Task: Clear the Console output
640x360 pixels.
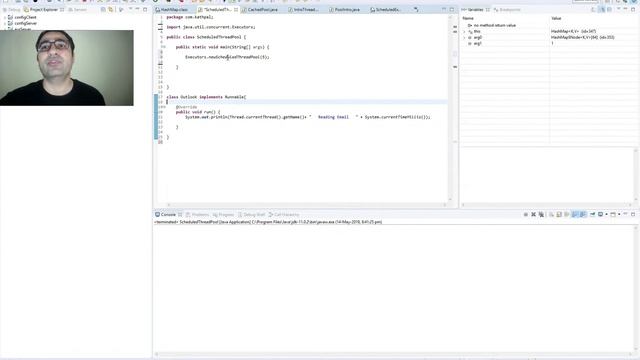Action: 551,214
